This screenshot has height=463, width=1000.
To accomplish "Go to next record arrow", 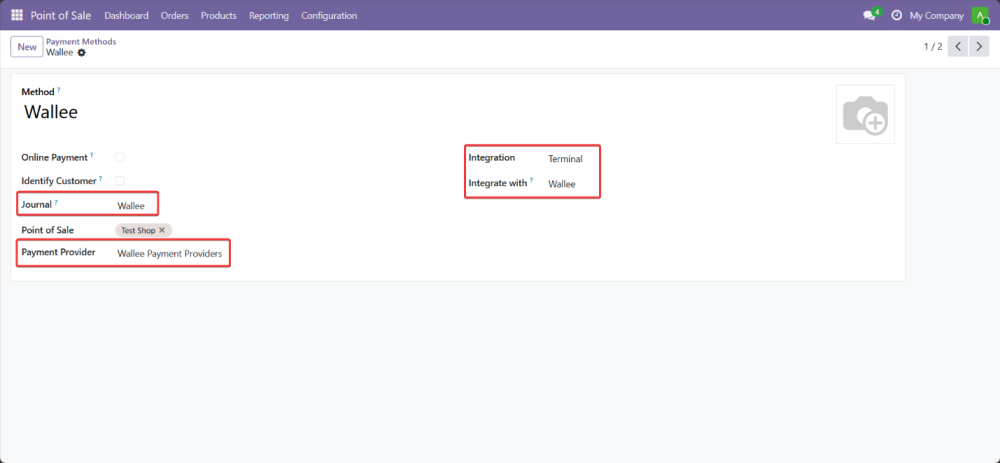I will coord(979,47).
